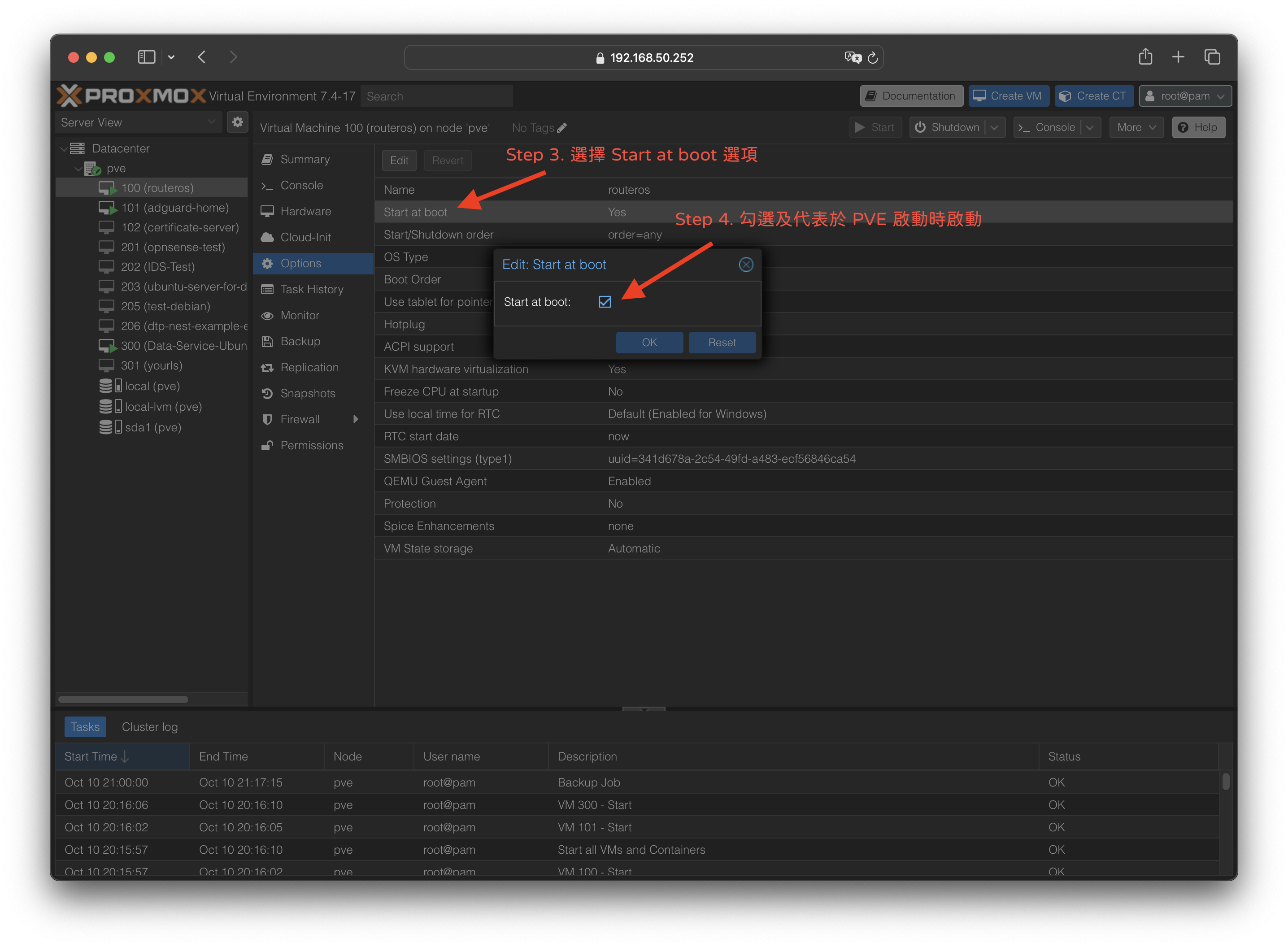Image resolution: width=1288 pixels, height=947 pixels.
Task: Click the Search input field
Action: tap(437, 96)
